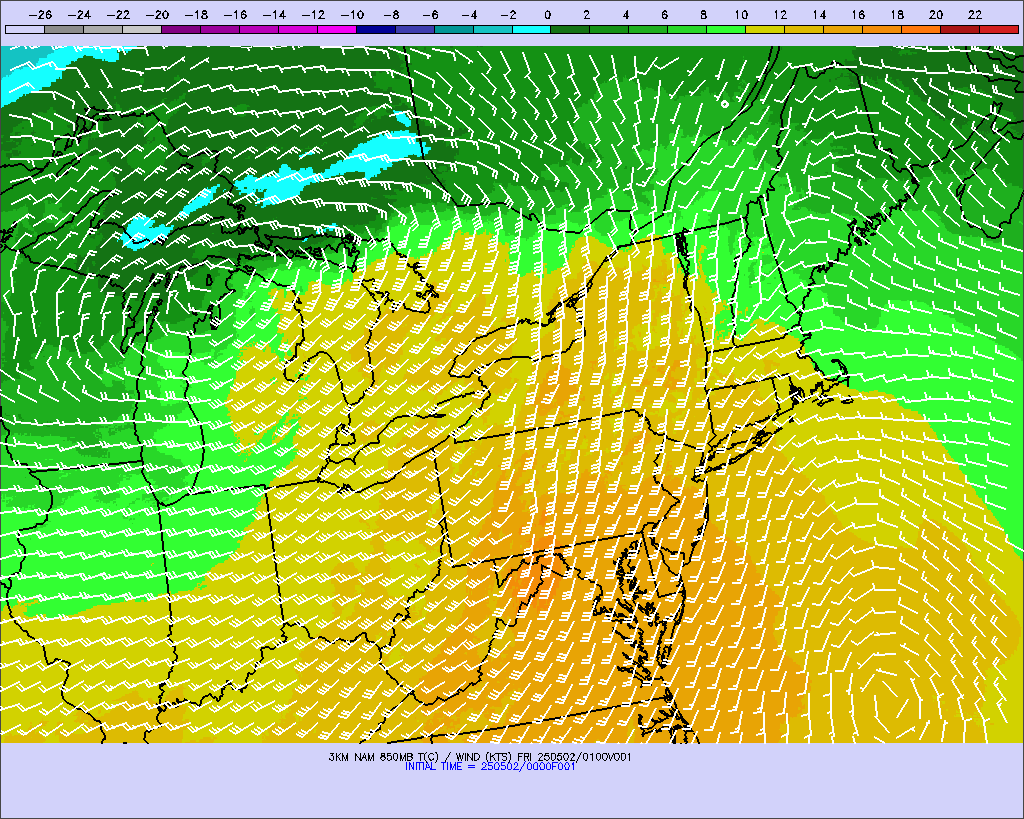Select the legend segment between 14 and 16

[x=843, y=29]
